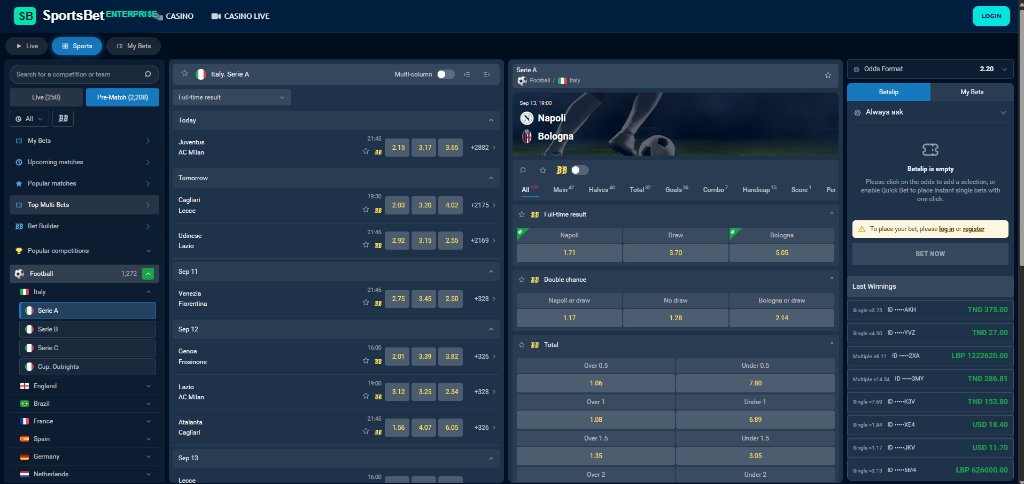Collapse the Today matches section

click(x=491, y=120)
